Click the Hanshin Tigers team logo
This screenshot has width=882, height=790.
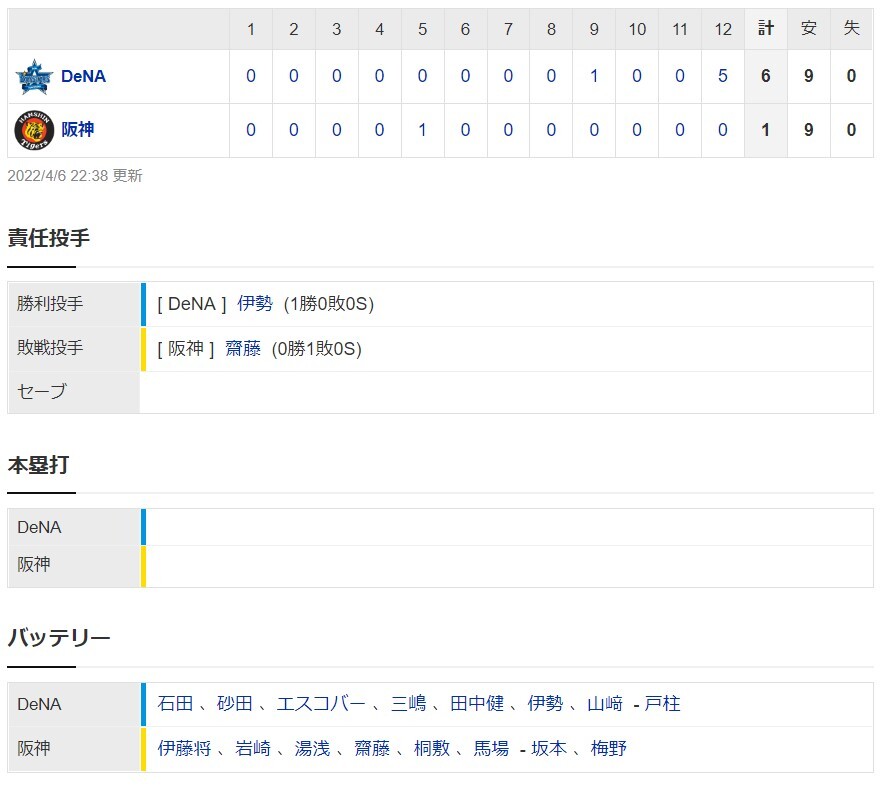[34, 130]
